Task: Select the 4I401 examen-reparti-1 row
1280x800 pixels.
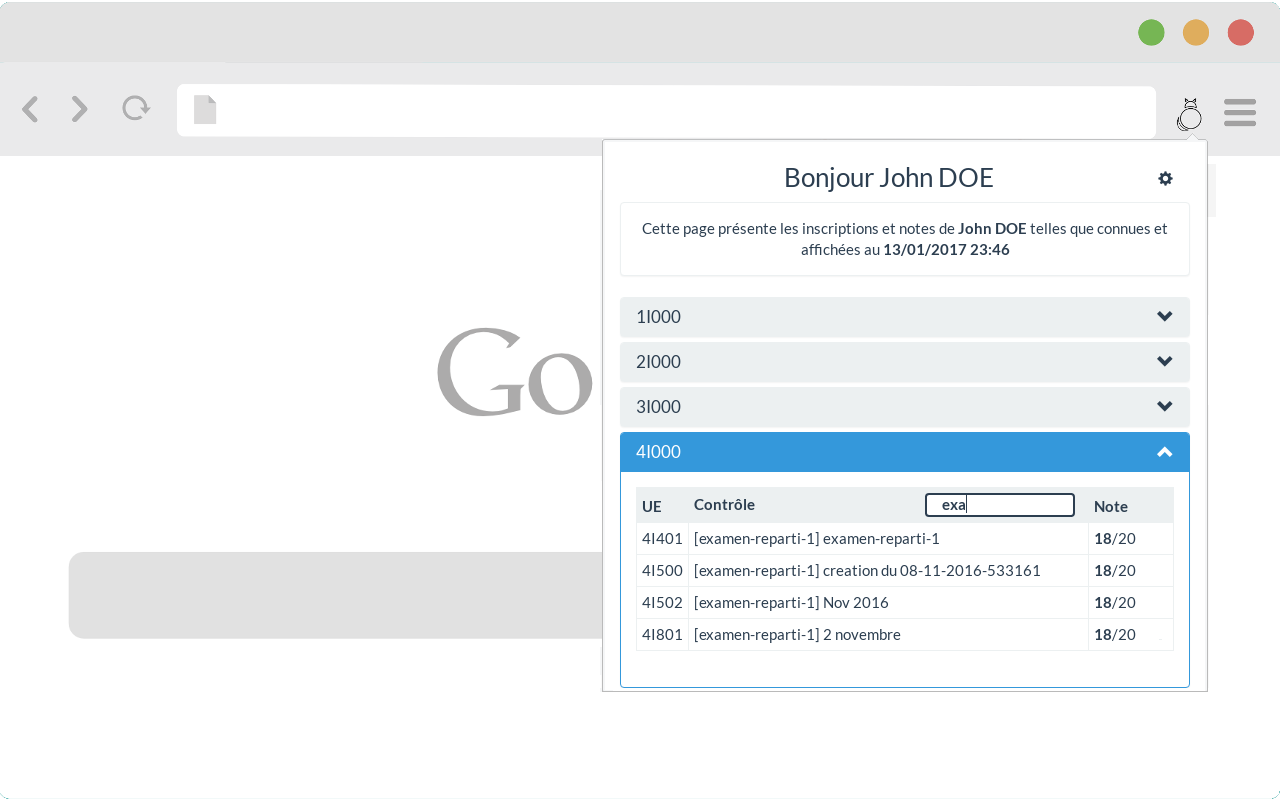Action: tap(905, 539)
